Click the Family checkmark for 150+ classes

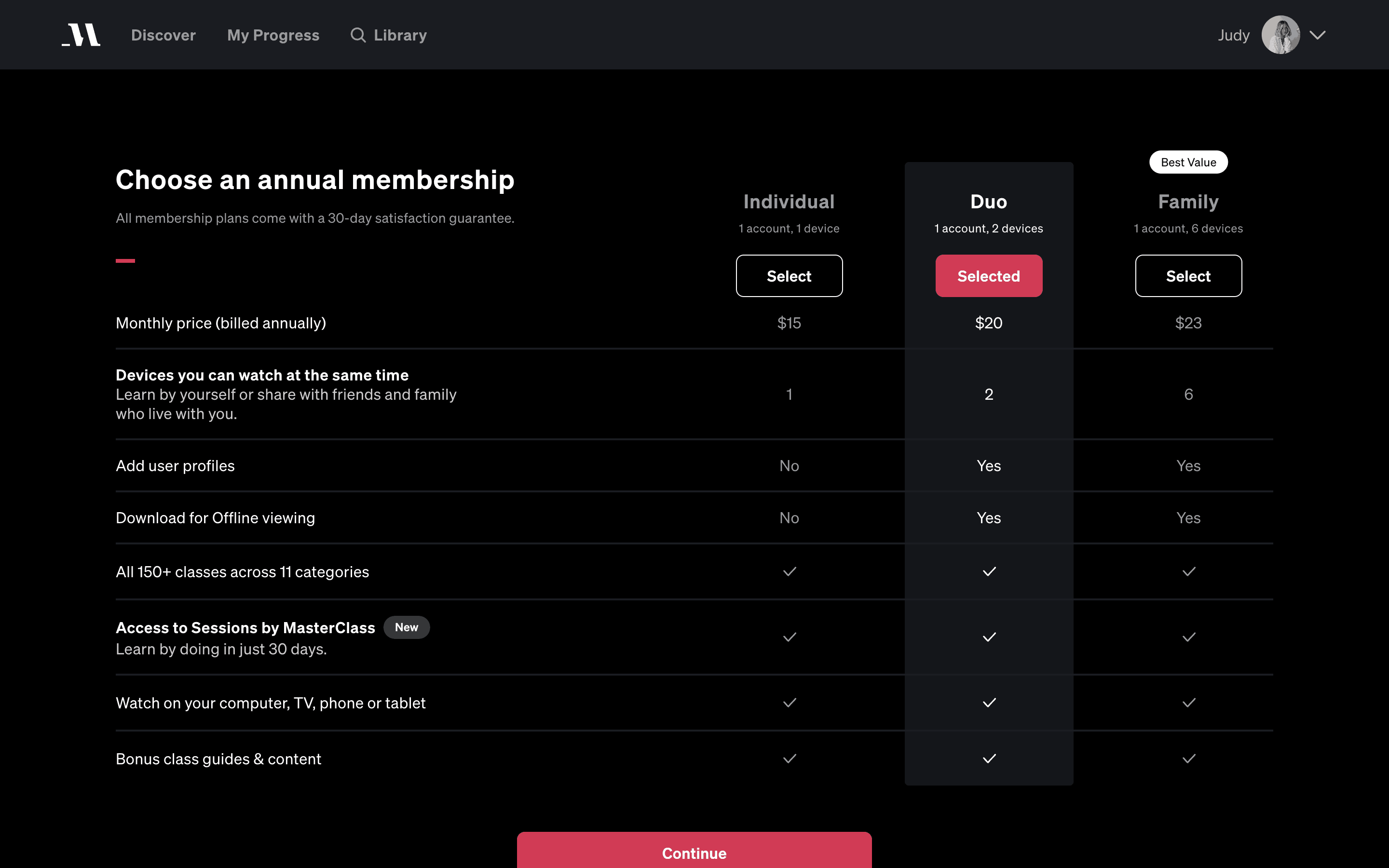tap(1189, 572)
